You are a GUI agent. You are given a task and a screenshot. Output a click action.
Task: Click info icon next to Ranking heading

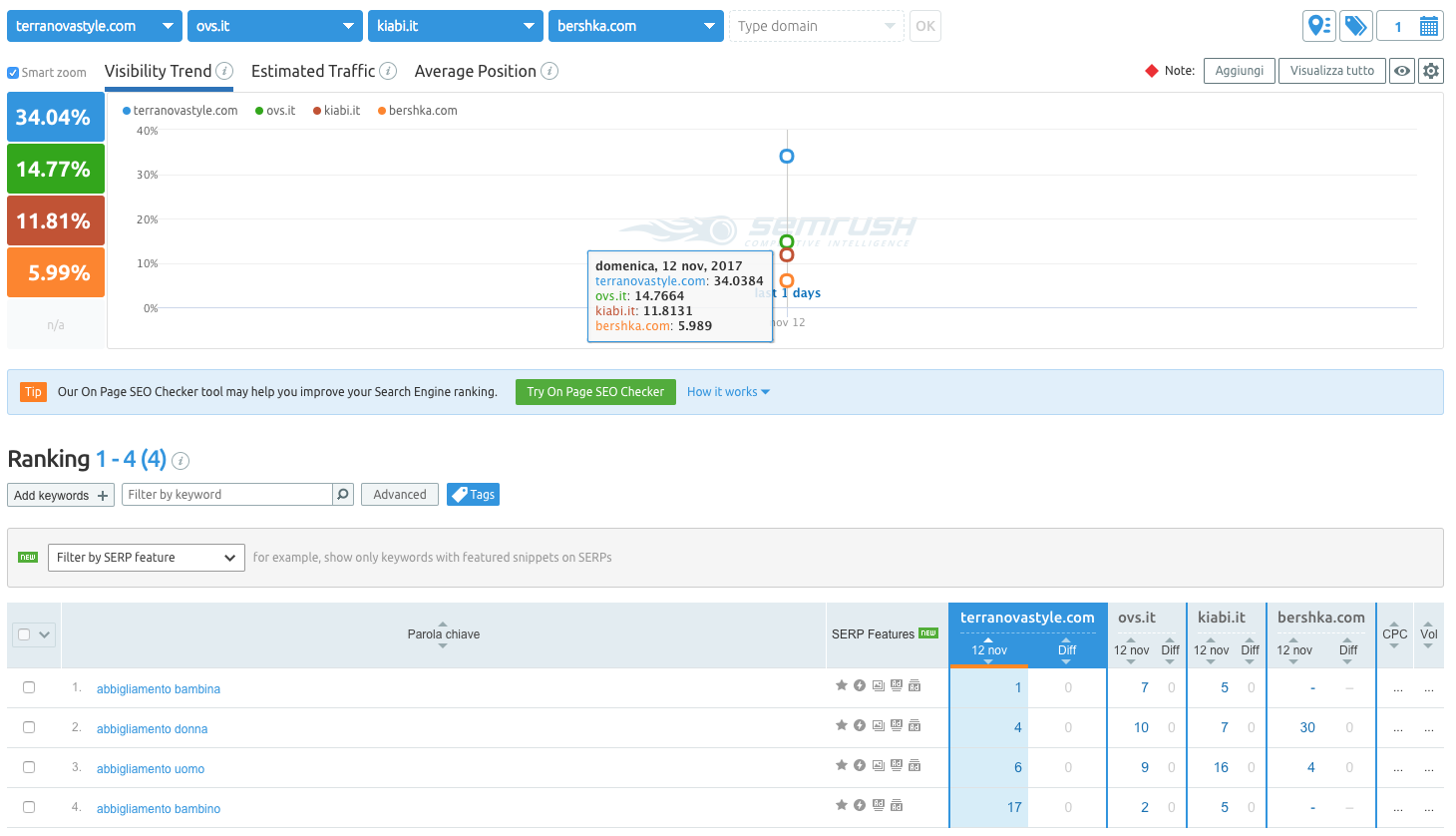[181, 460]
